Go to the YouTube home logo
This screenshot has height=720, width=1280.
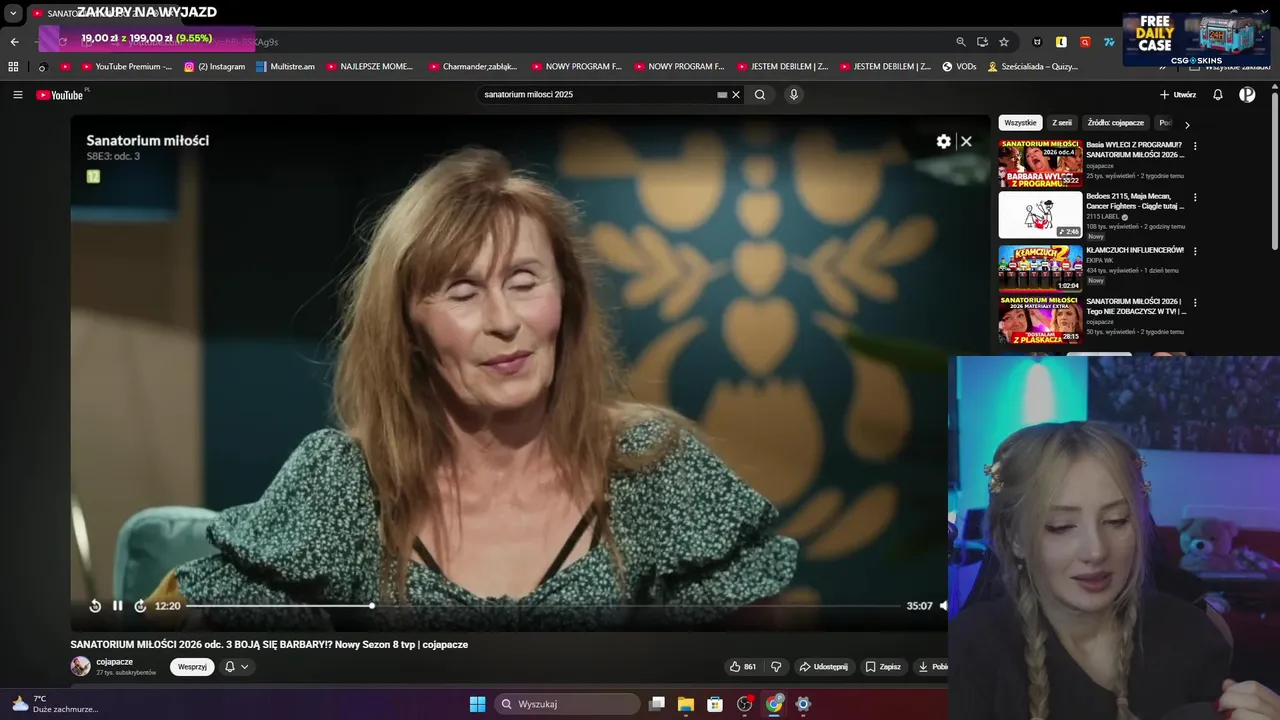click(60, 95)
